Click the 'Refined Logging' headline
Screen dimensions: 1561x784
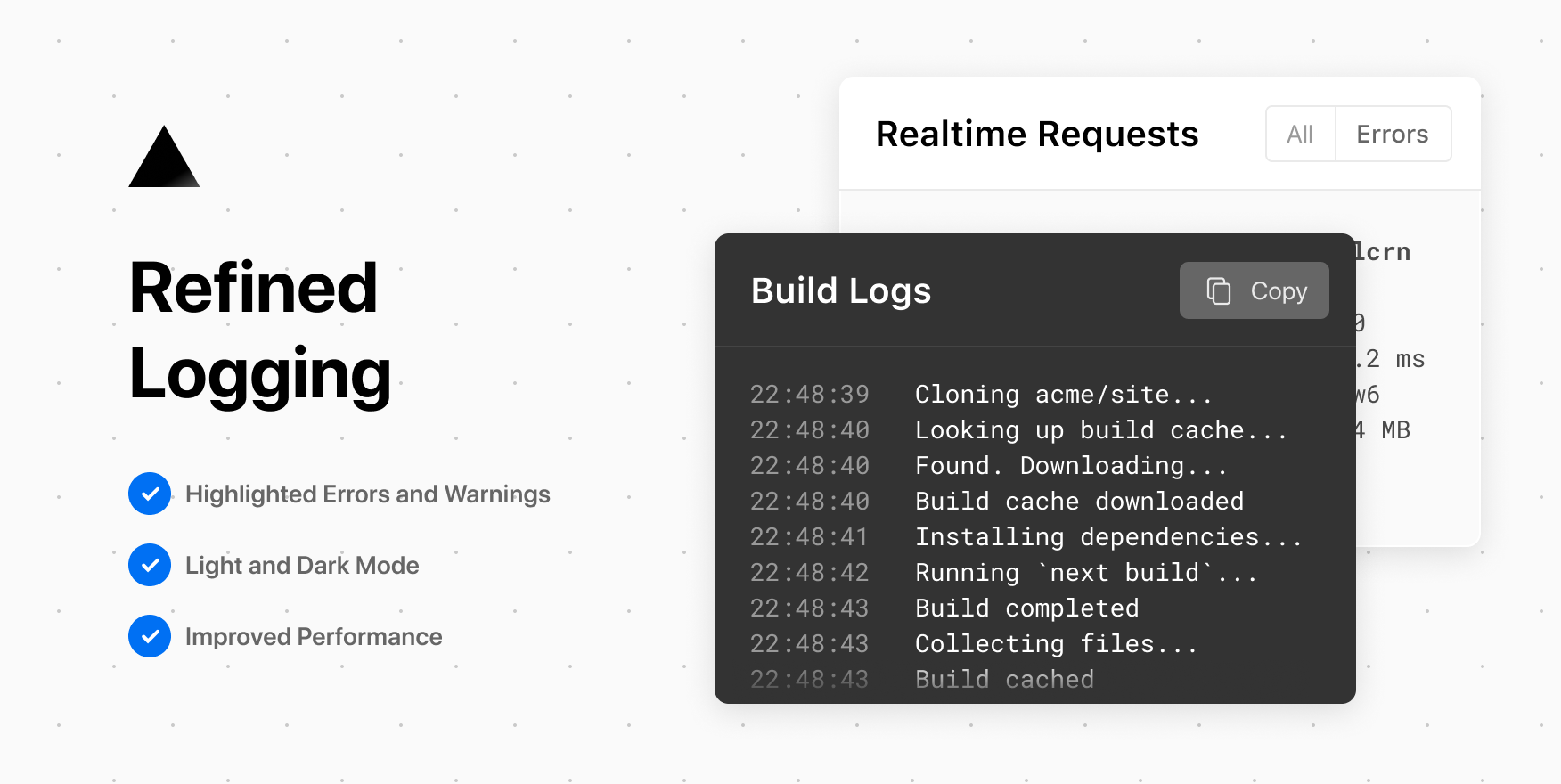click(259, 330)
